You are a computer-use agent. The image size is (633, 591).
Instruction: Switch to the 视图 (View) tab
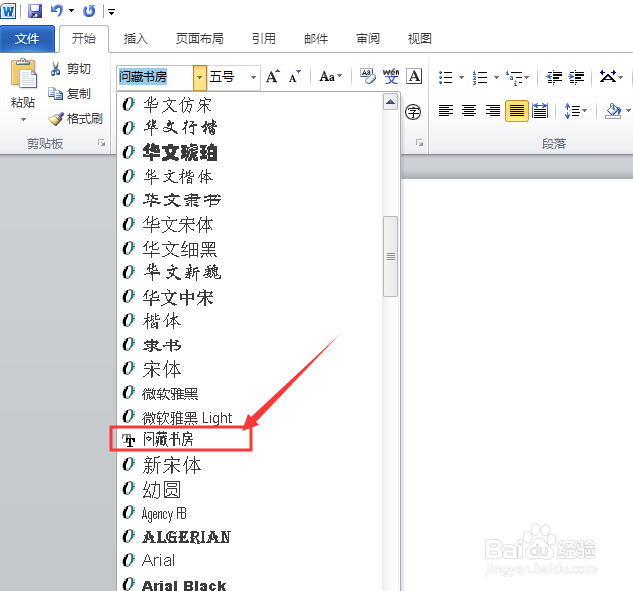pyautogui.click(x=420, y=39)
